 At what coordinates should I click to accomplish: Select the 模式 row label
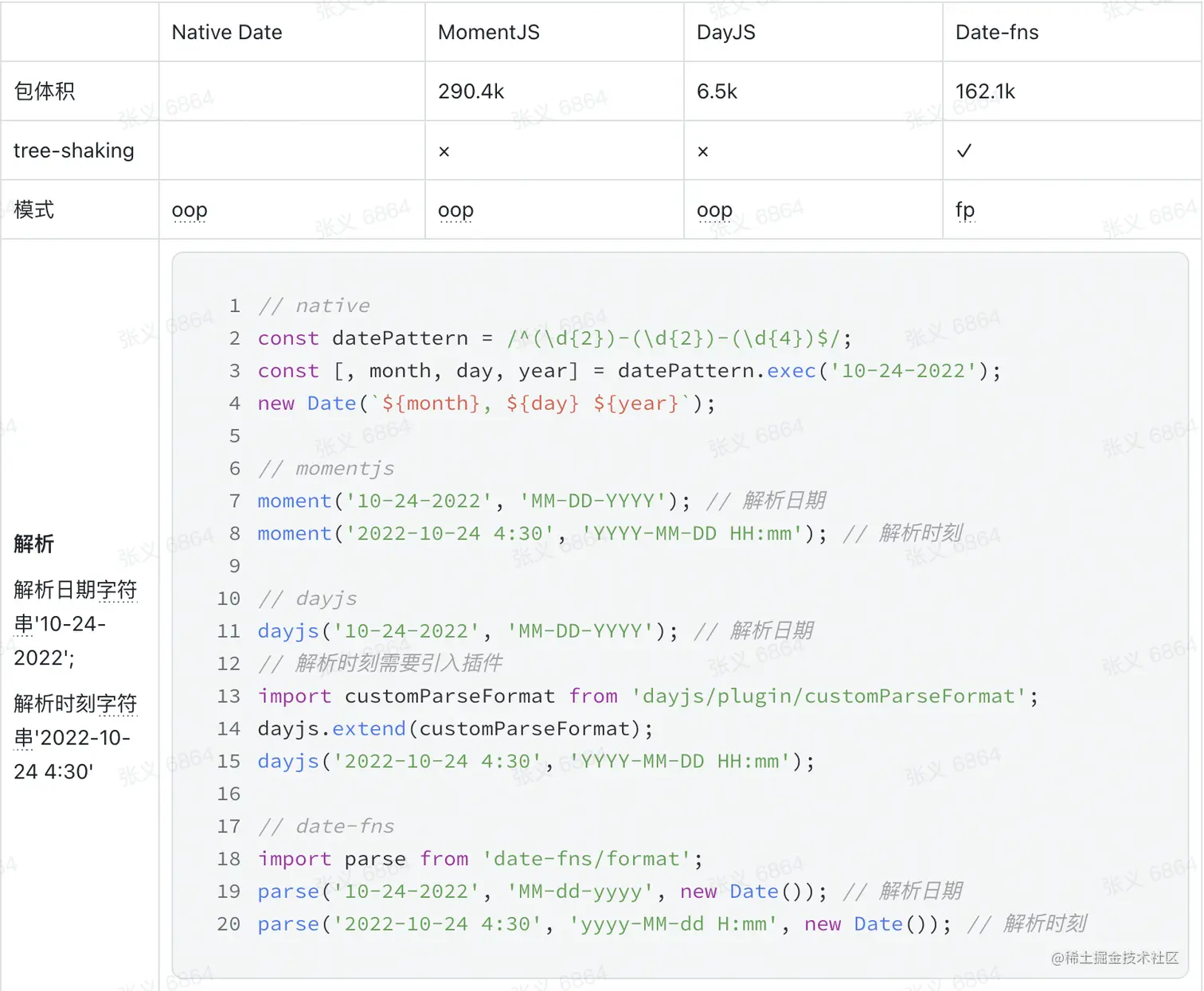point(33,209)
